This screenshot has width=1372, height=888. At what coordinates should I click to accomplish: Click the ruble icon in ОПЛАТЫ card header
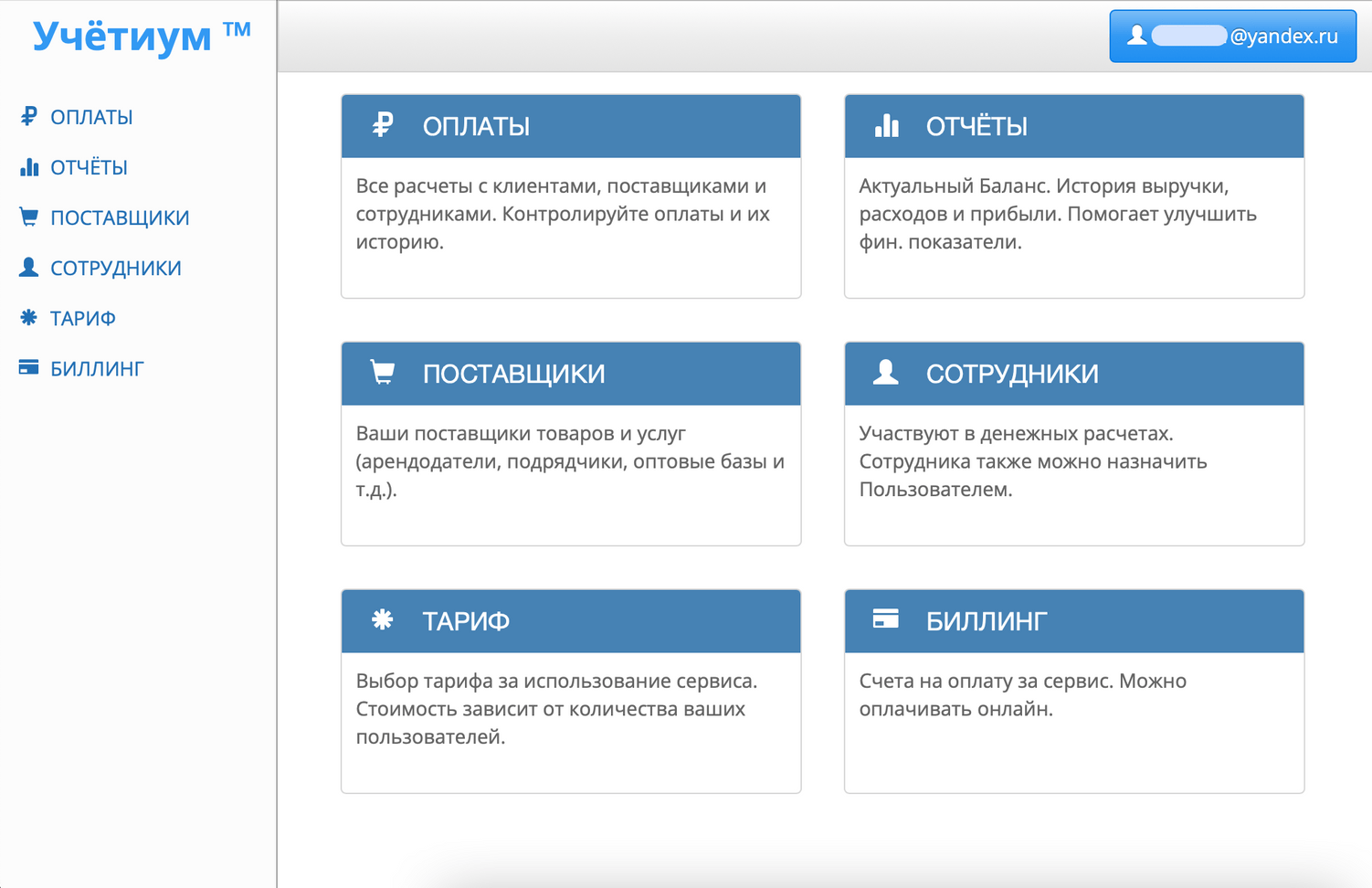point(383,125)
